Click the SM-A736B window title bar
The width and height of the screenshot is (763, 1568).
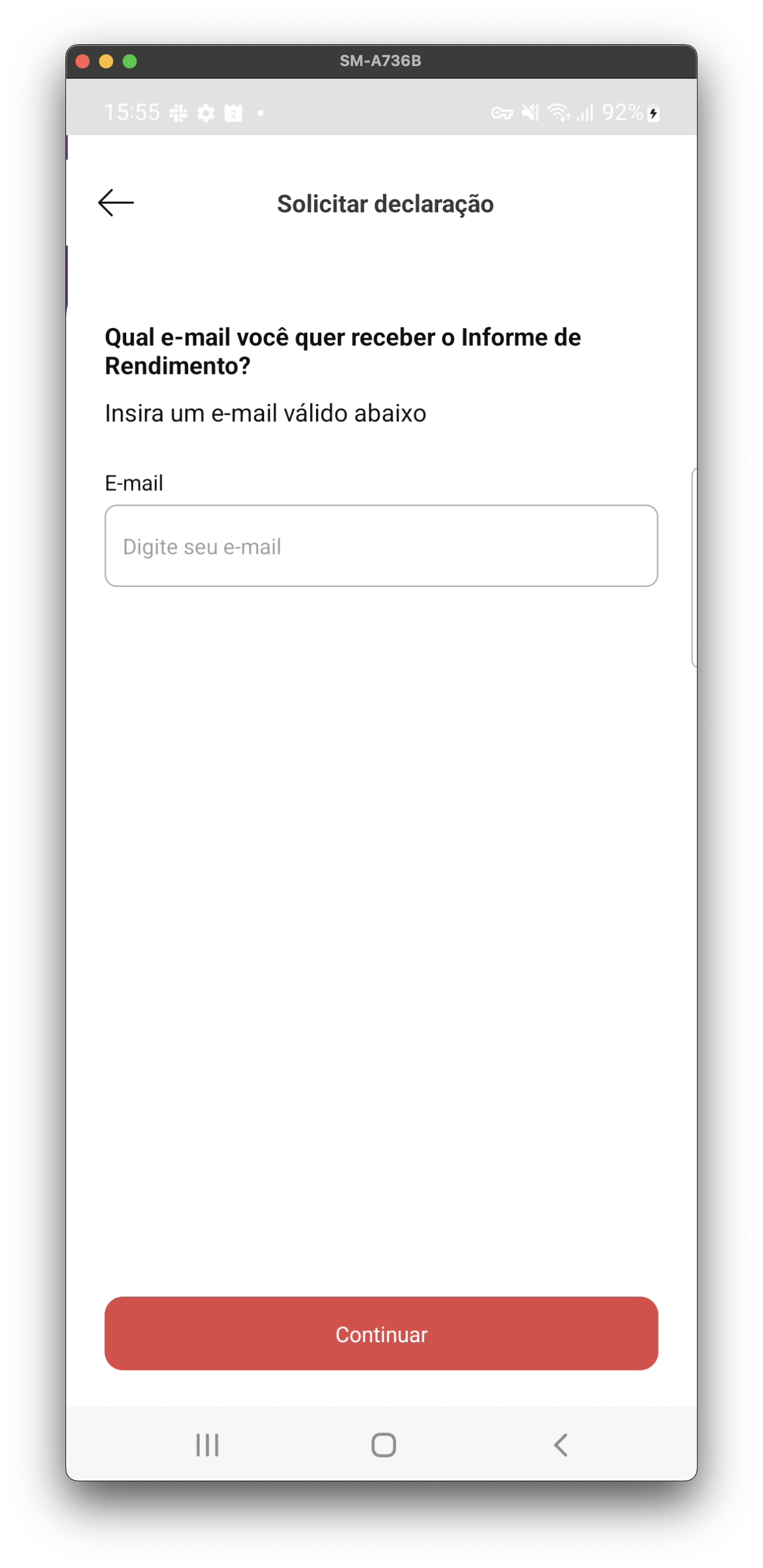(x=381, y=61)
